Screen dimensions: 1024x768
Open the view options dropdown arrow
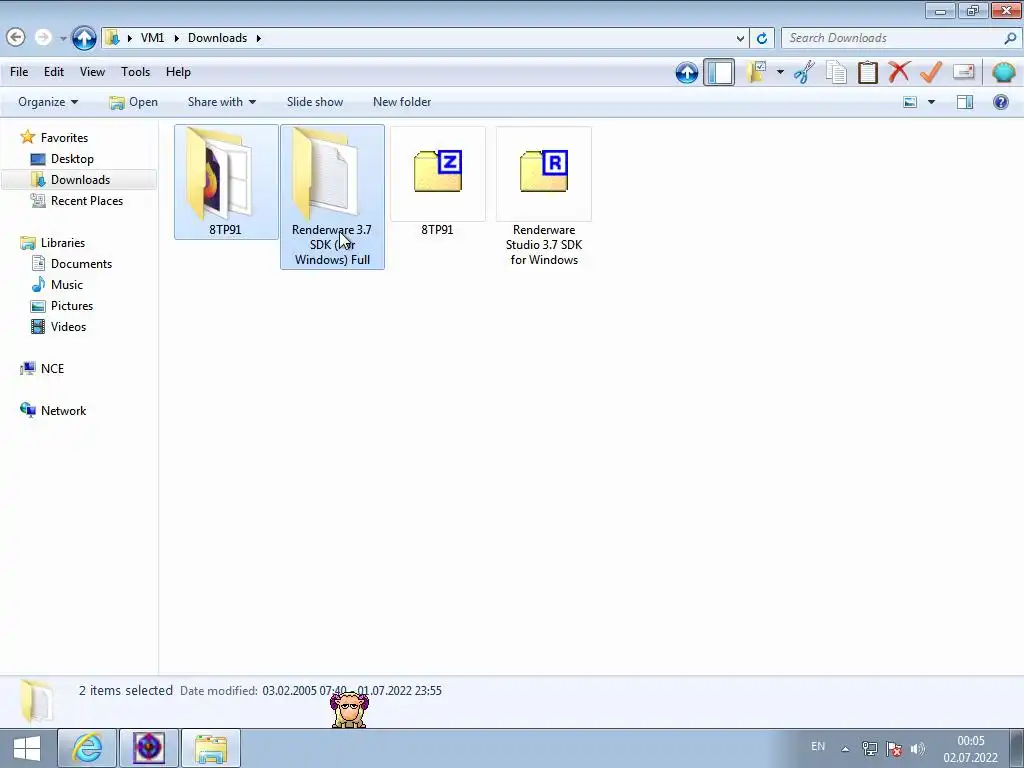pyautogui.click(x=931, y=102)
